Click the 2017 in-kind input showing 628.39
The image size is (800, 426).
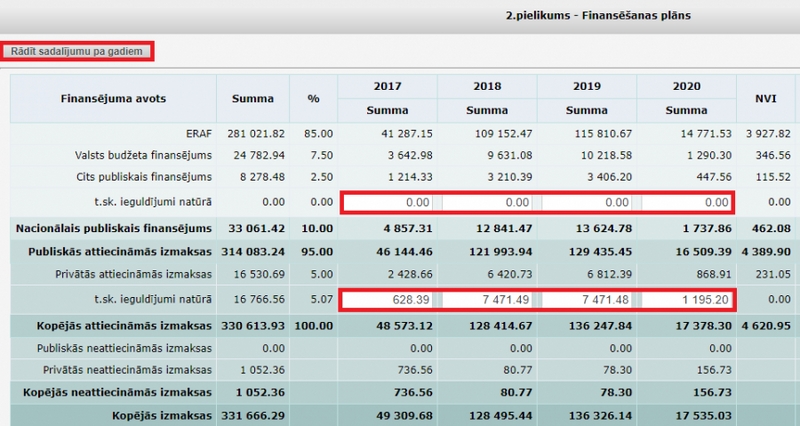[389, 300]
